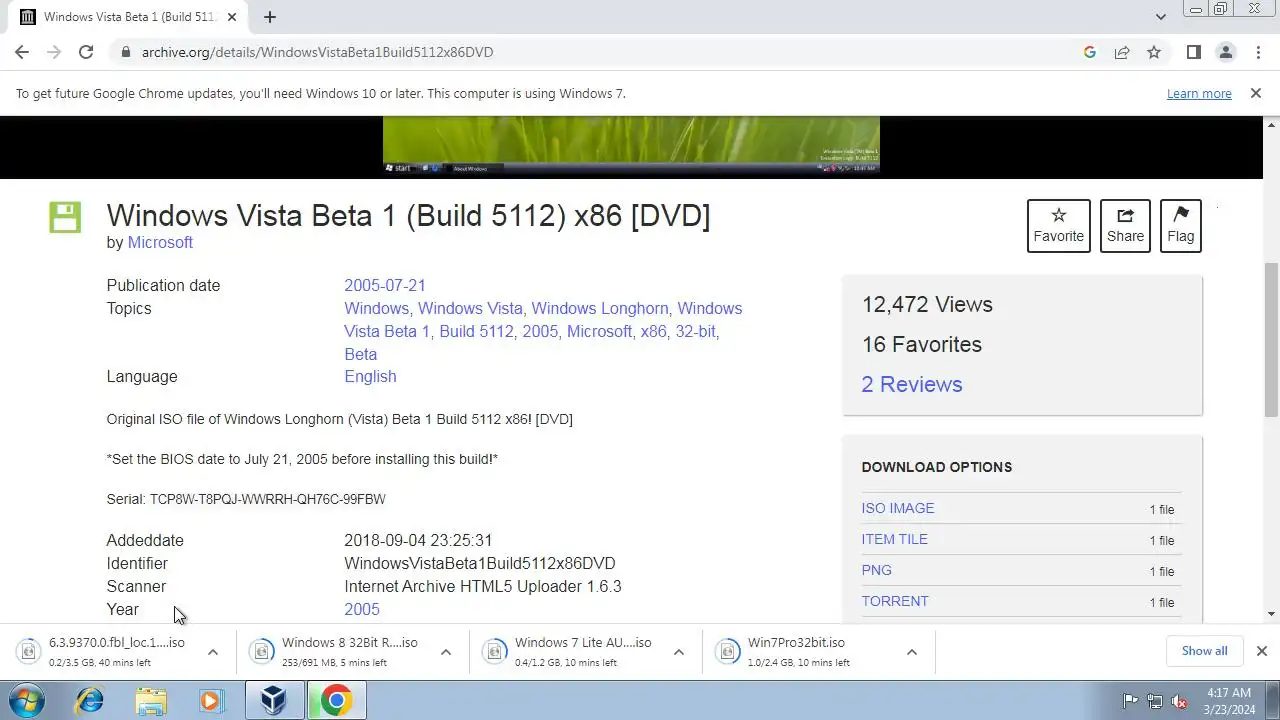This screenshot has width=1280, height=720.
Task: Click the Windows 8 32Bit download file icon
Action: pyautogui.click(x=261, y=652)
